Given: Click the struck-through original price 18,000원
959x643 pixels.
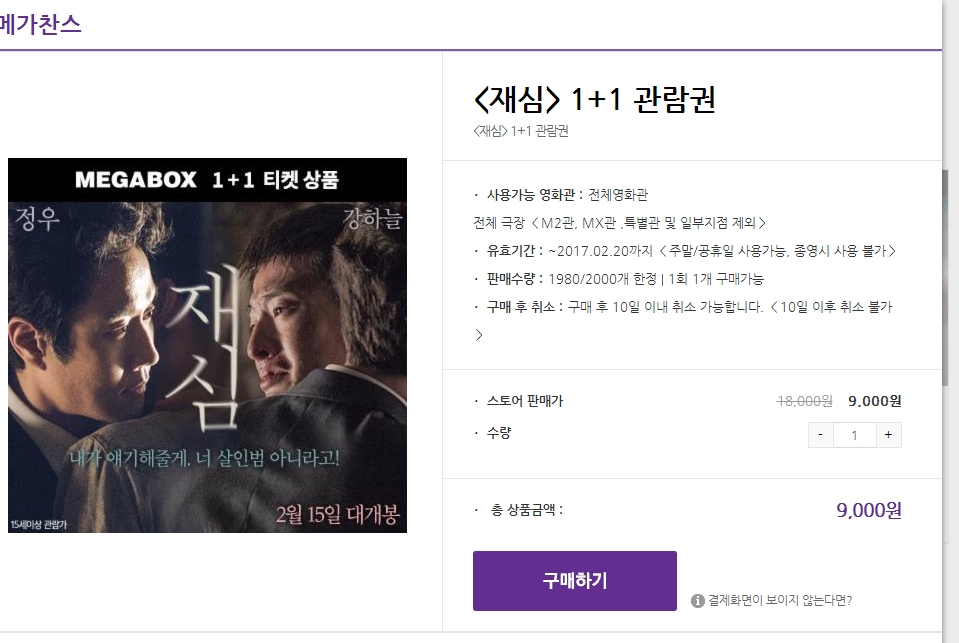Looking at the screenshot, I should [x=804, y=401].
